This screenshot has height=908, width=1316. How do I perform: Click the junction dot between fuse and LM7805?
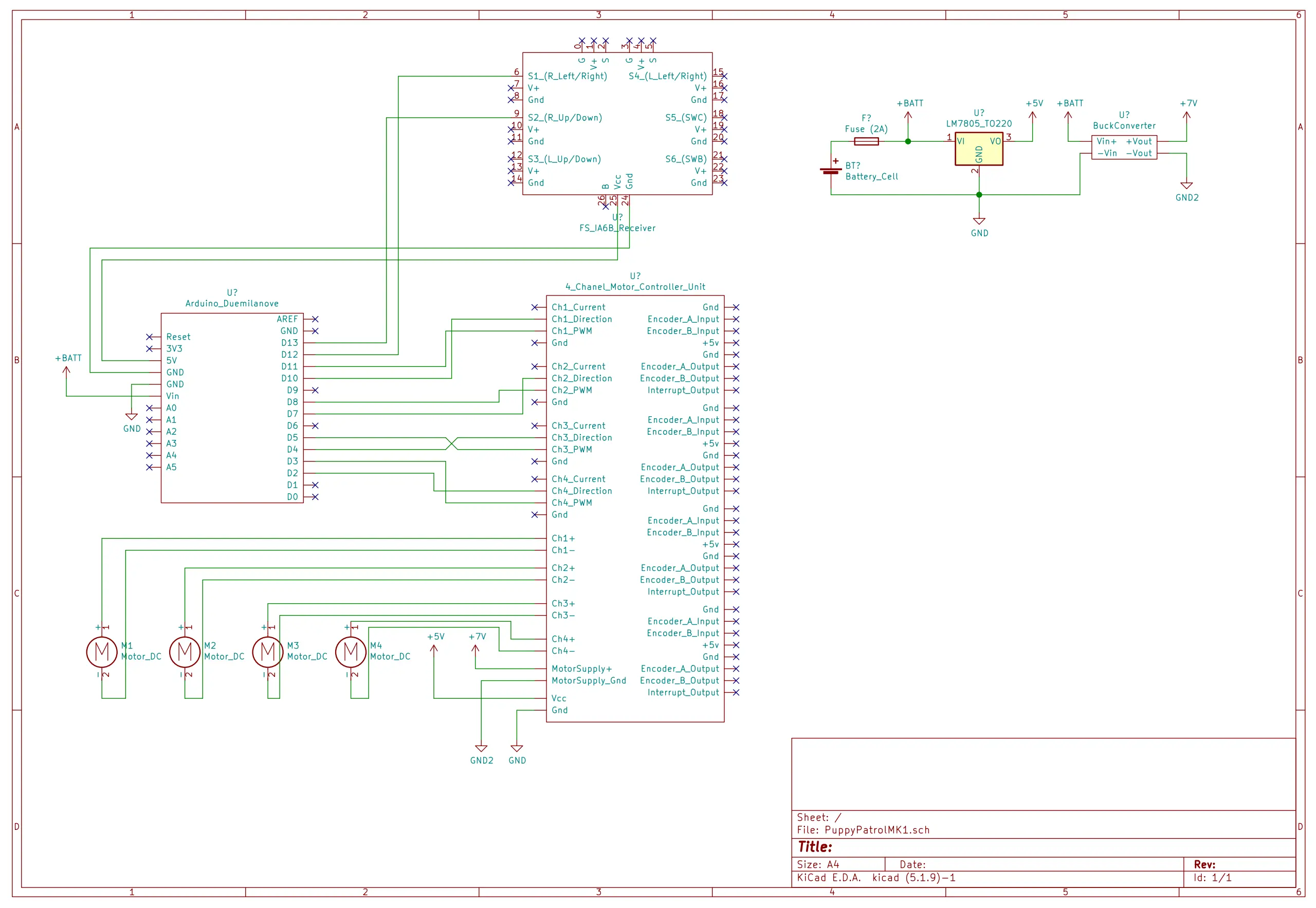pos(908,142)
